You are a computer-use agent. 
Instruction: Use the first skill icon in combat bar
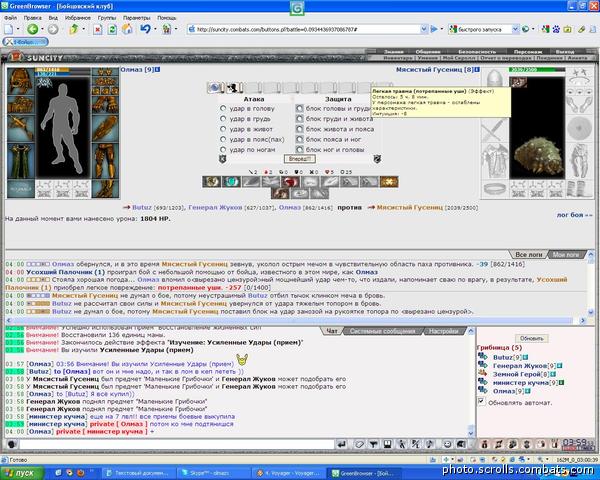(212, 181)
